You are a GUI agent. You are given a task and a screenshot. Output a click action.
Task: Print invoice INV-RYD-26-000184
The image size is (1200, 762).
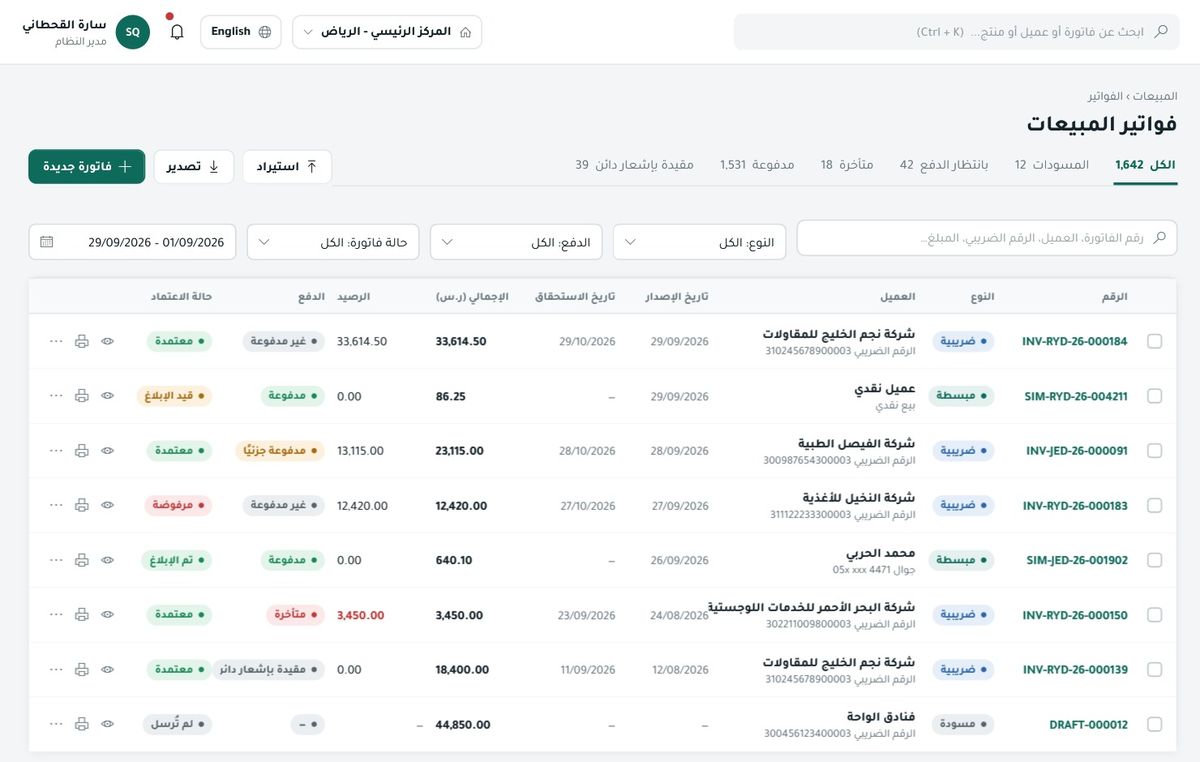click(x=82, y=341)
